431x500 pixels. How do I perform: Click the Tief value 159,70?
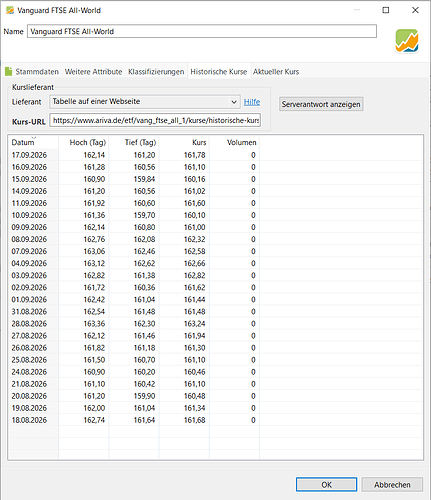(145, 215)
